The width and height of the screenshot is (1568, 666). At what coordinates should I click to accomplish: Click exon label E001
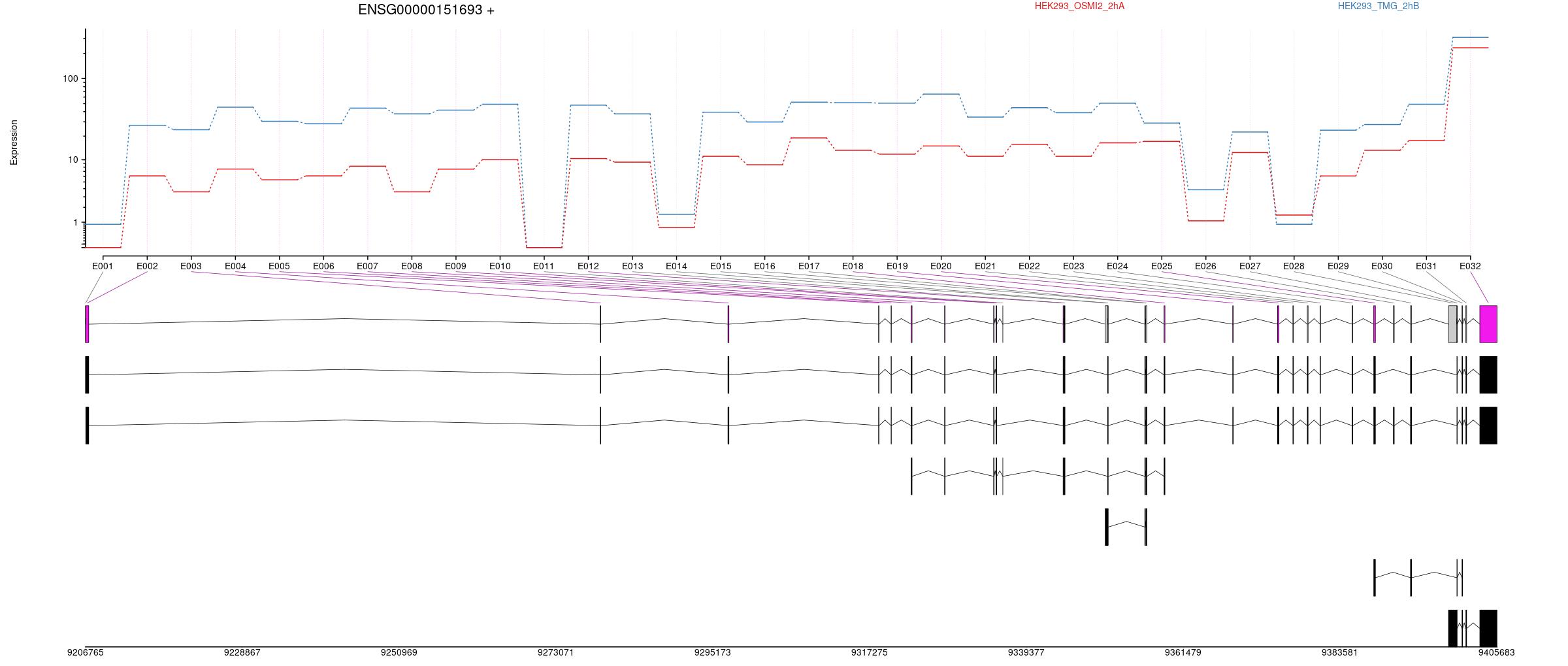[103, 266]
